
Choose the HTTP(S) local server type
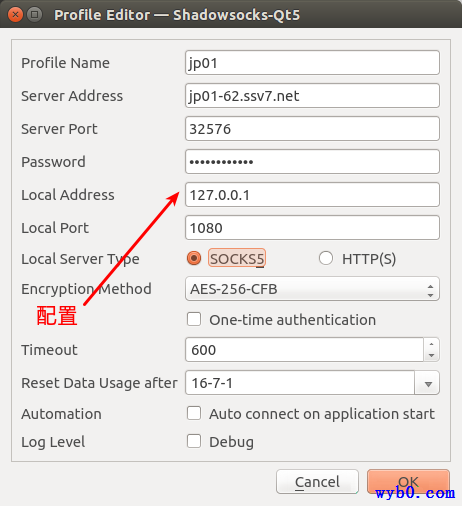pos(326,258)
